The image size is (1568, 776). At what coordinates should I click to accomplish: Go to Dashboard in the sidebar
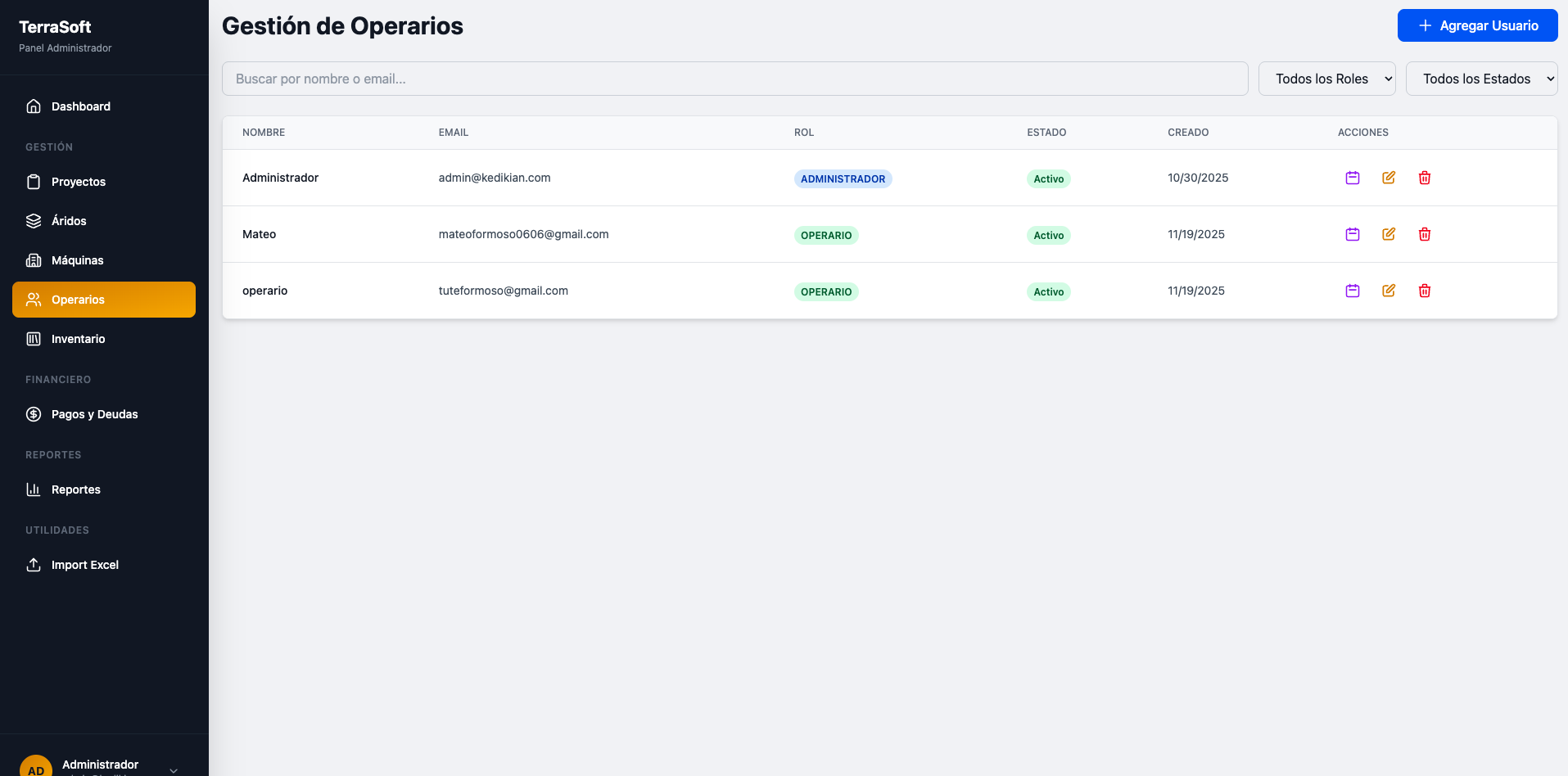pos(80,106)
